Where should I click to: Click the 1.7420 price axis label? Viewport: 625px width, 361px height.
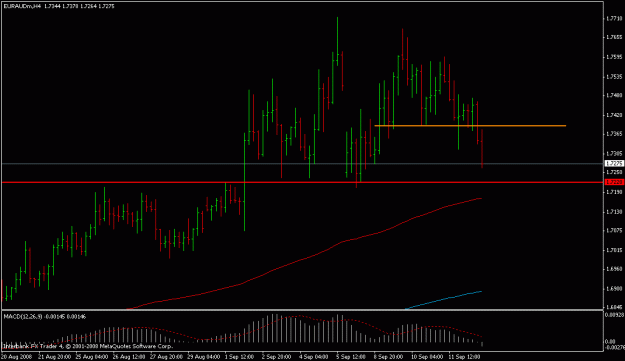coord(614,115)
